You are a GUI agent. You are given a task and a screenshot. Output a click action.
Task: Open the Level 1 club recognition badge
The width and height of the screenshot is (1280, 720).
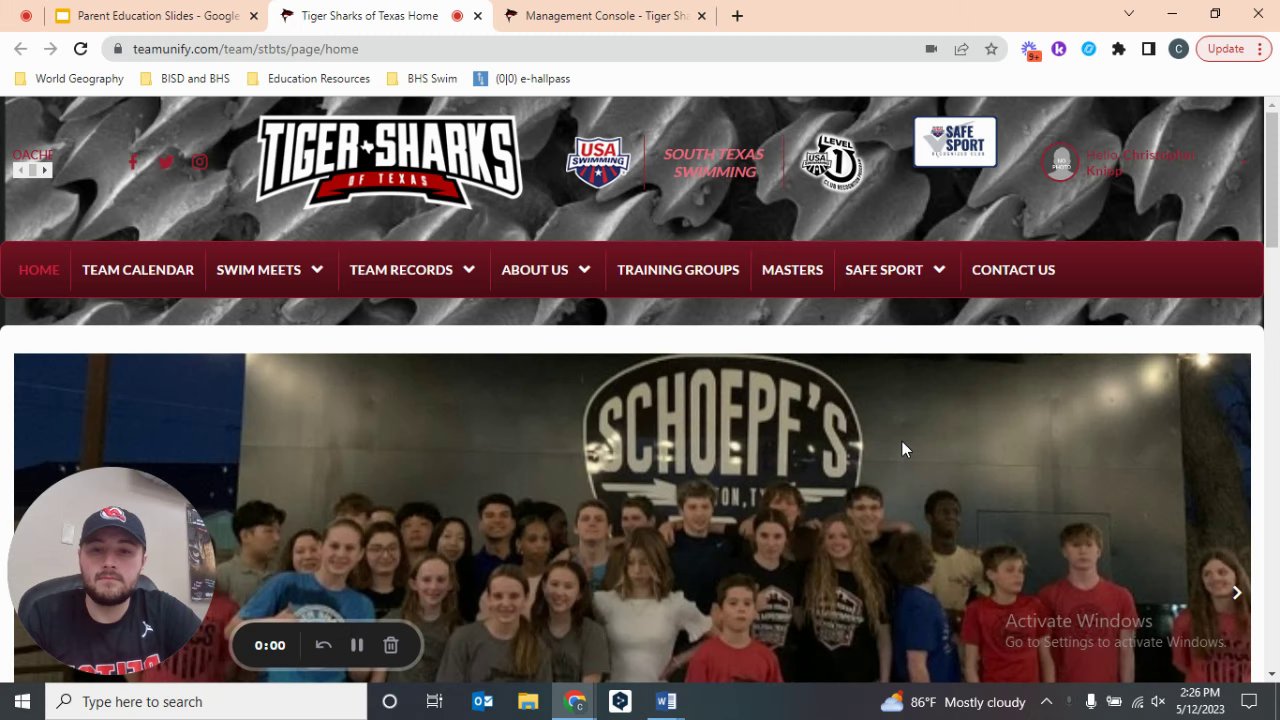832,162
